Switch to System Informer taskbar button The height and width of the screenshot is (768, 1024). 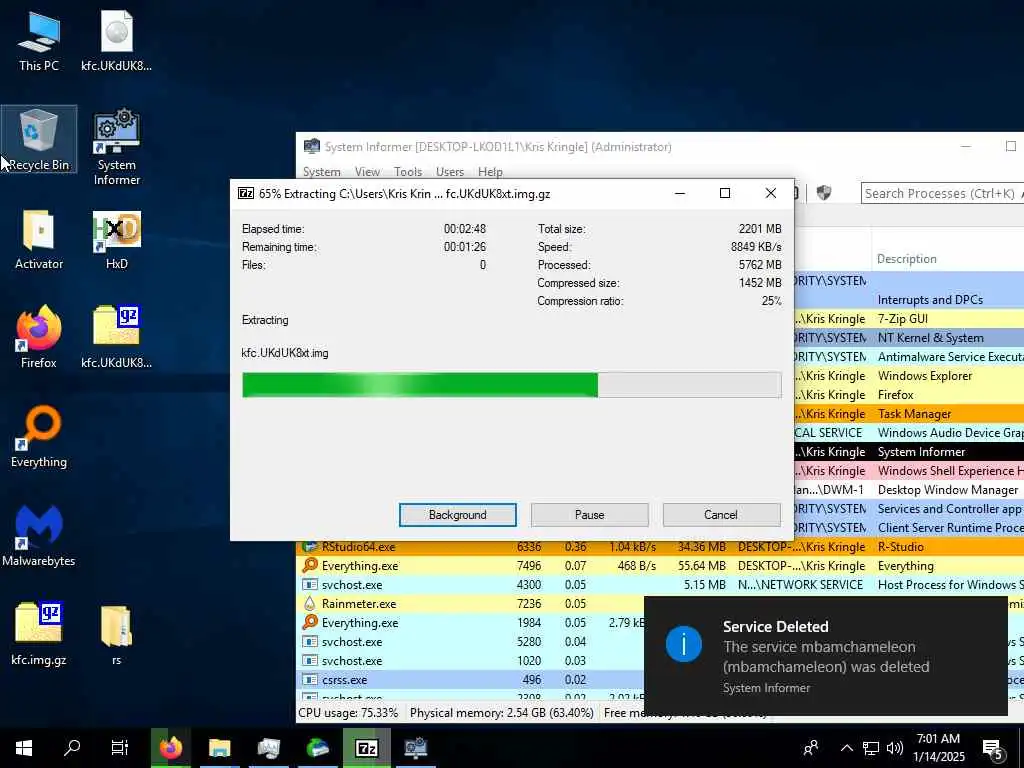tap(415, 748)
